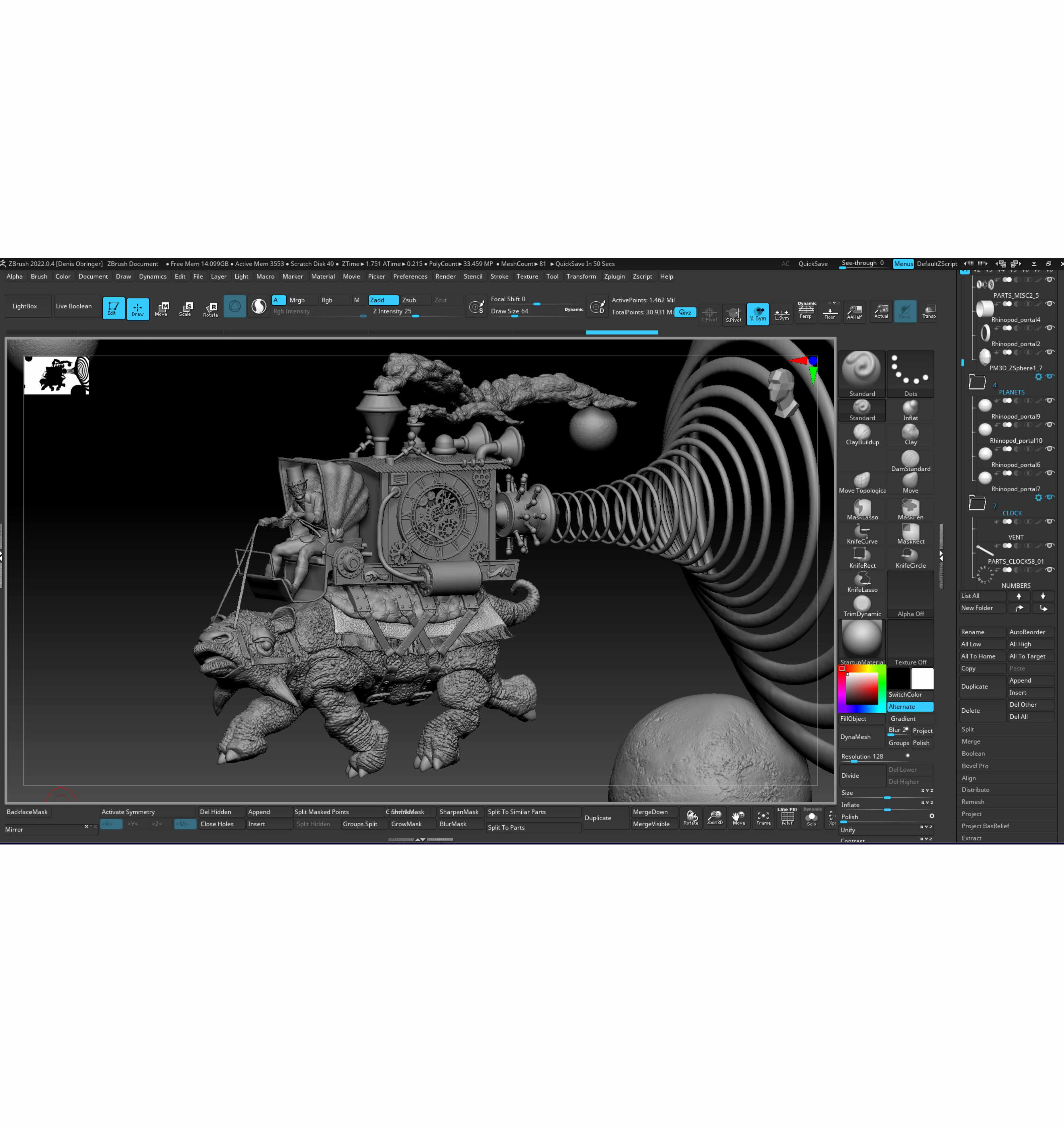Select the DamStandard brush

click(910, 460)
